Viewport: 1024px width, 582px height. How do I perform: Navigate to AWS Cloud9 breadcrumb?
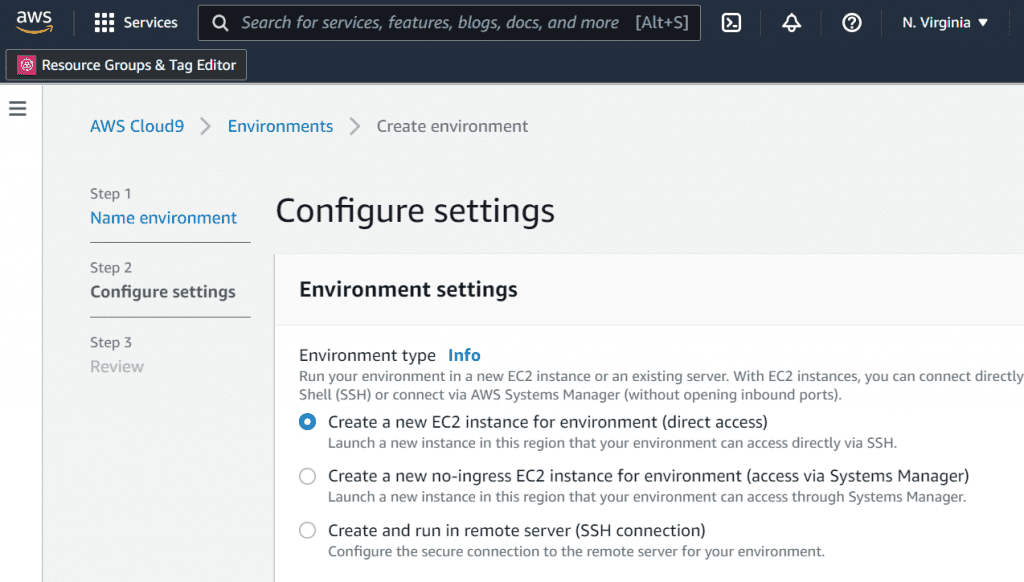(137, 126)
